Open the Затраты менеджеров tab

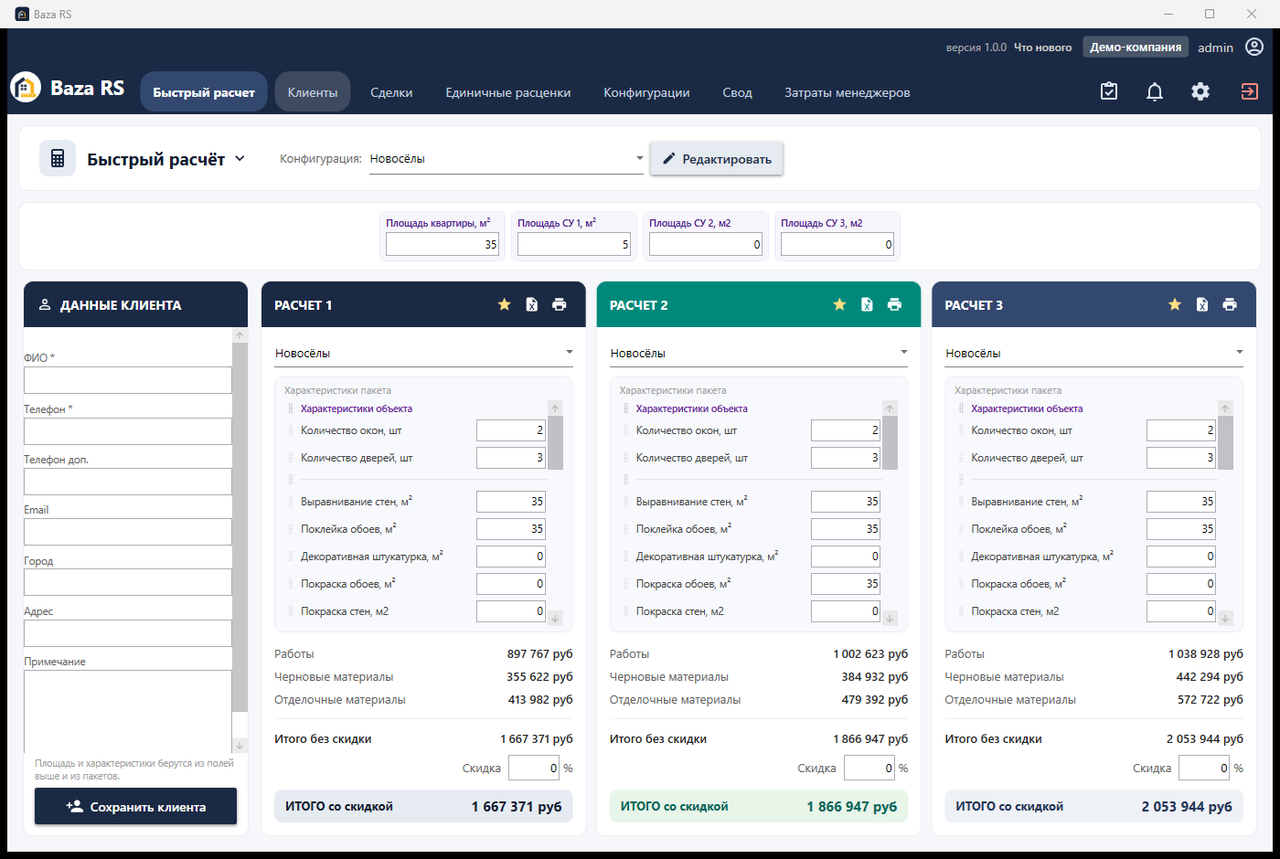[x=847, y=92]
